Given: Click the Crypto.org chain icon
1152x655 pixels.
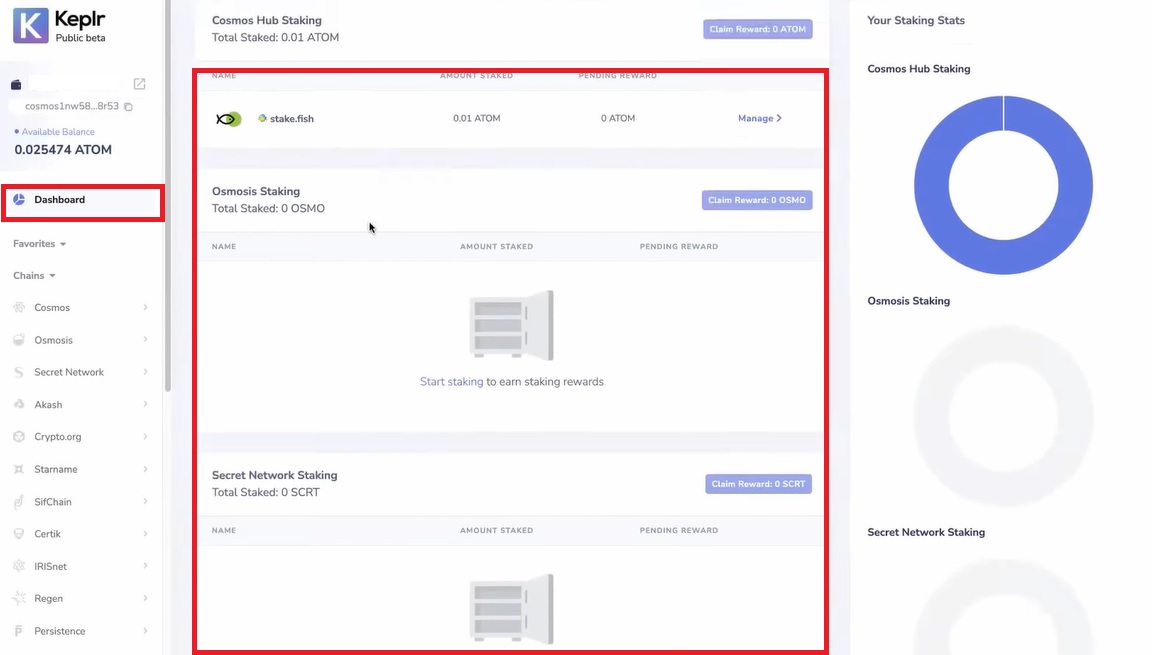Looking at the screenshot, I should 19,437.
